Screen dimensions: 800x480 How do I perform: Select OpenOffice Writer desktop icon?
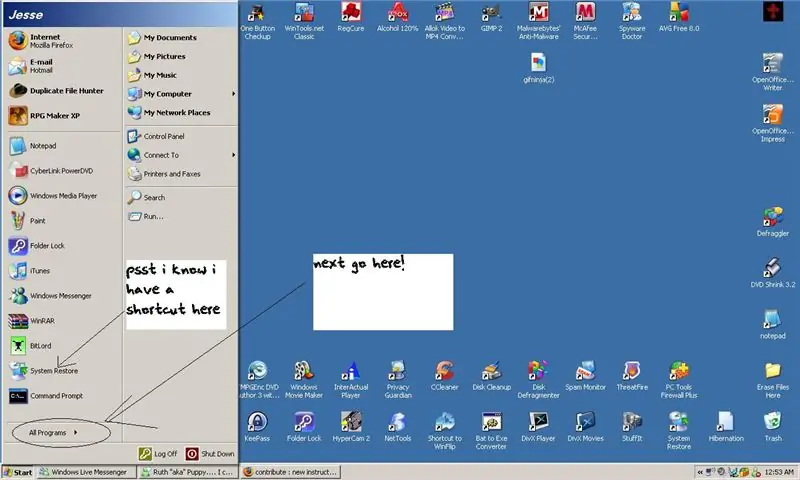click(x=772, y=72)
